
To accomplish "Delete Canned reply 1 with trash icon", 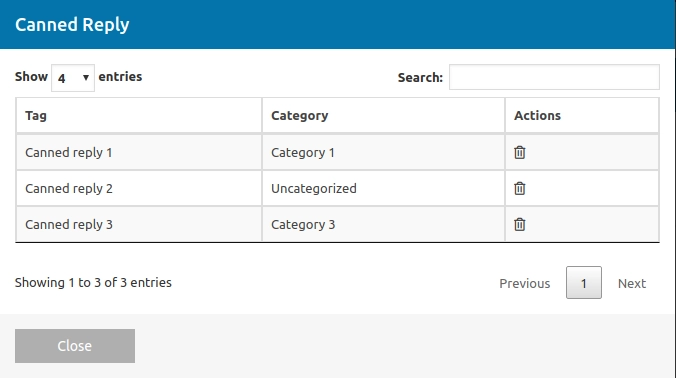I will click(x=520, y=153).
